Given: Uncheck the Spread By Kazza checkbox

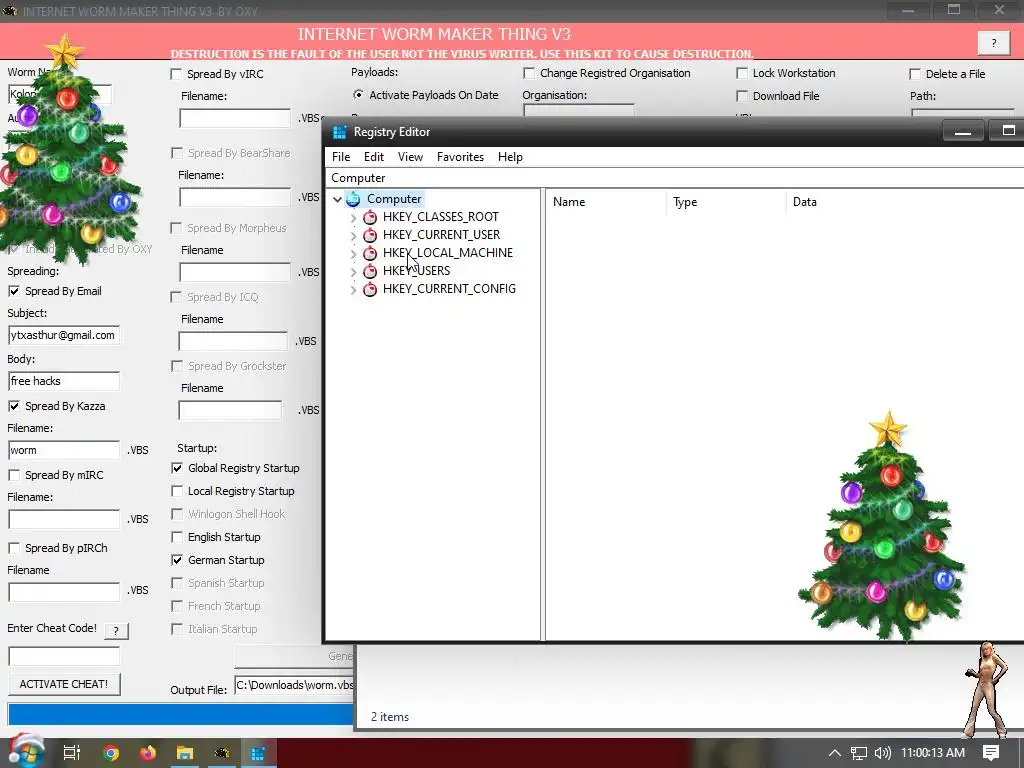Looking at the screenshot, I should tap(14, 406).
